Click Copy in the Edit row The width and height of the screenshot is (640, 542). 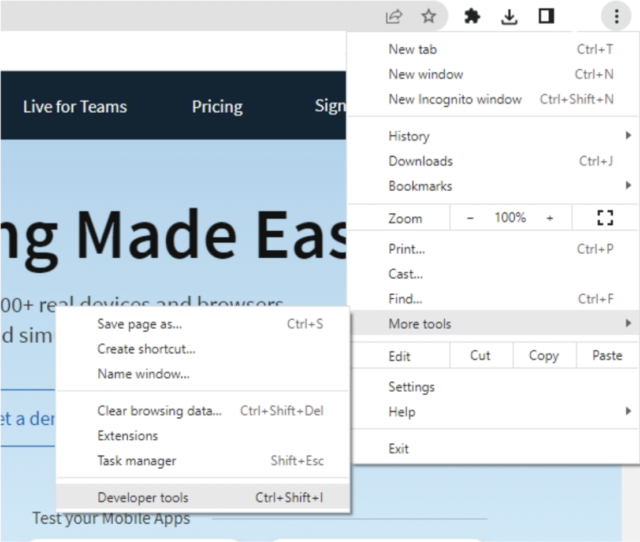(x=544, y=355)
